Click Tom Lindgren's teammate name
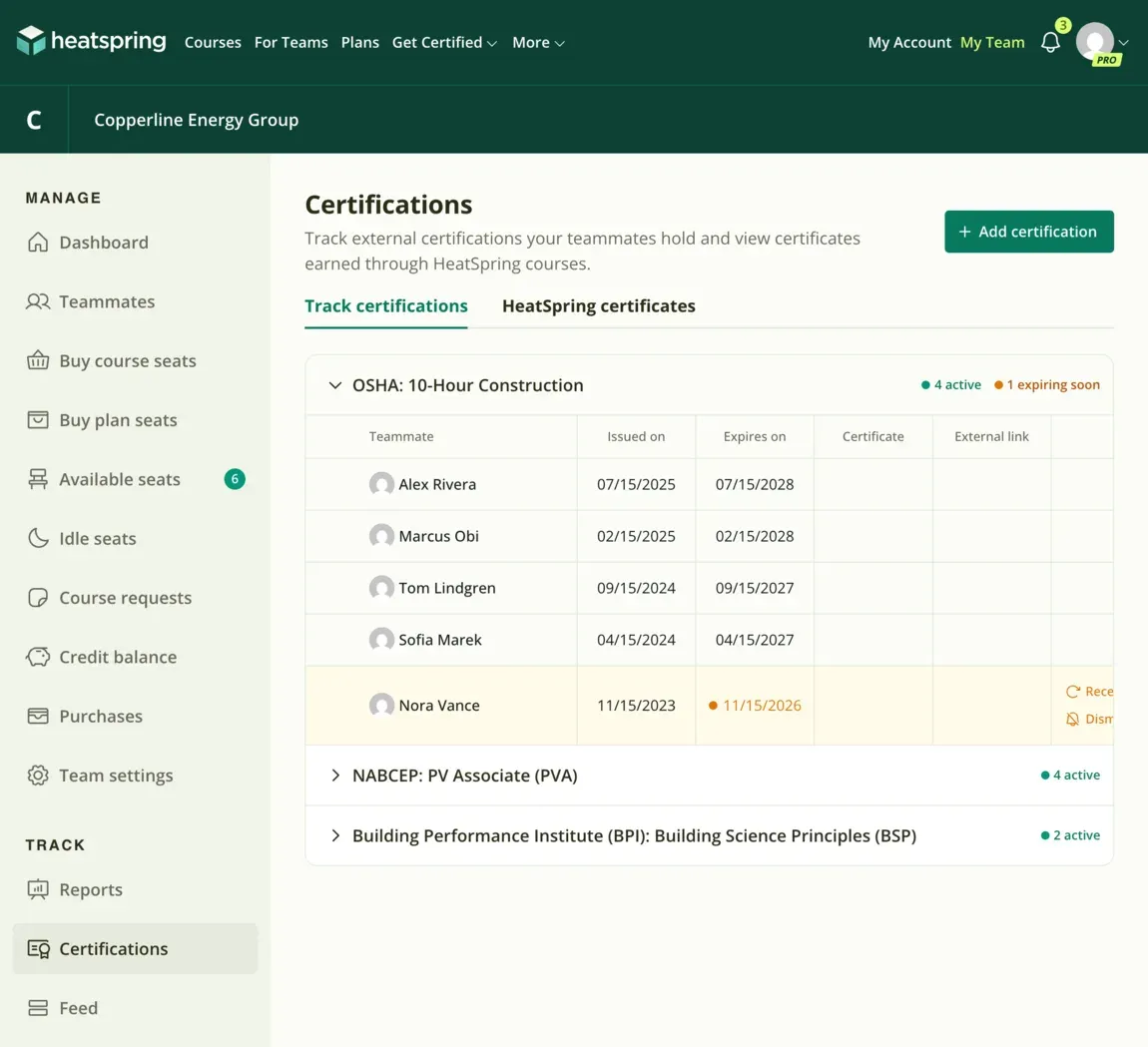Screen dimensions: 1148x1047 point(446,588)
